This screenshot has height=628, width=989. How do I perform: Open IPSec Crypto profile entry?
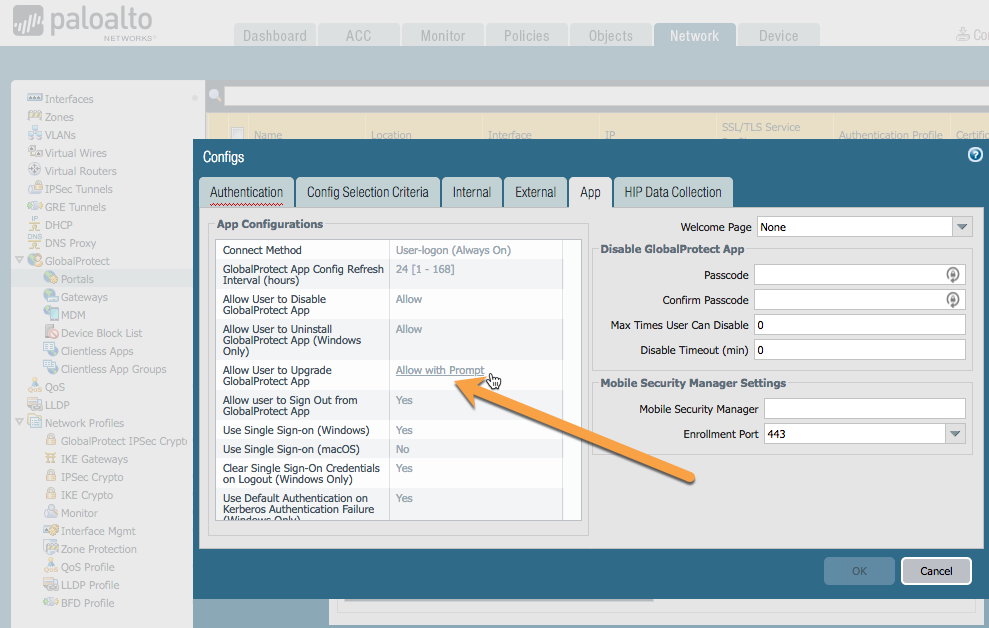pyautogui.click(x=92, y=477)
